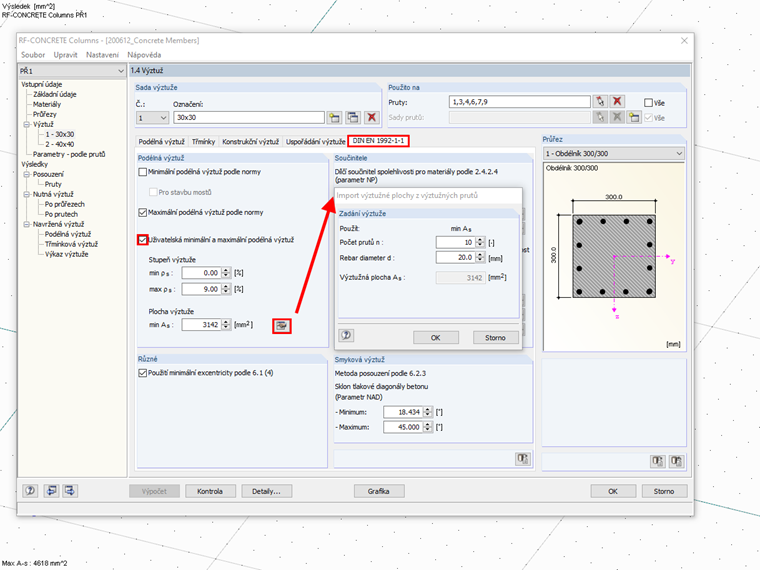Click left icon below cross-section preview

coord(658,461)
